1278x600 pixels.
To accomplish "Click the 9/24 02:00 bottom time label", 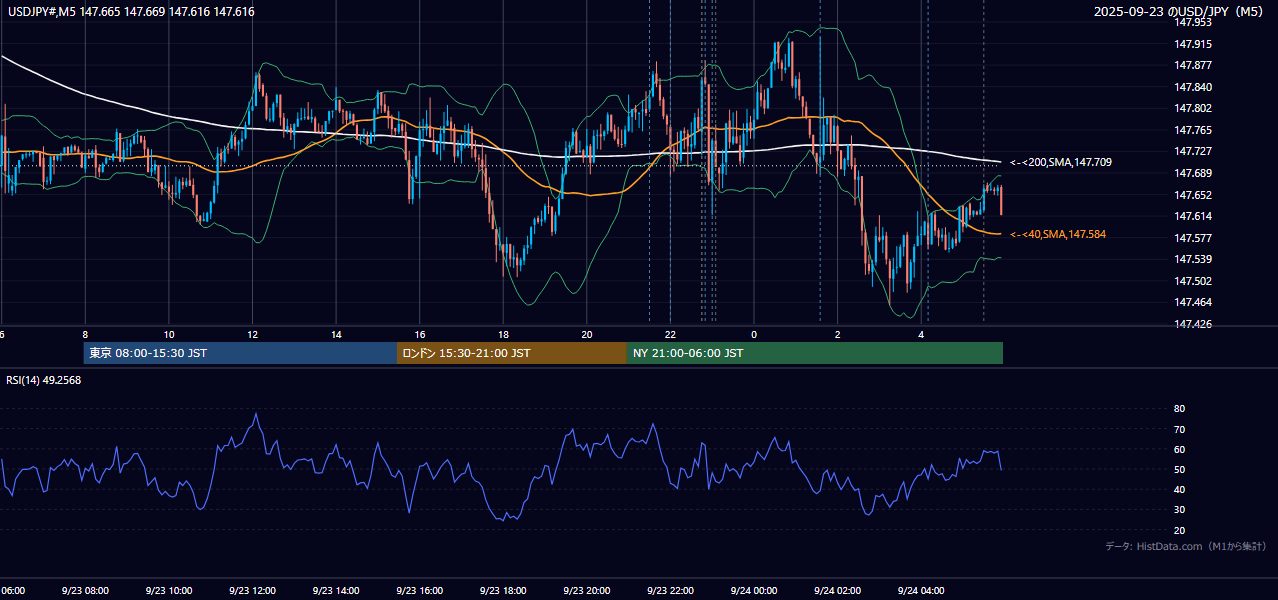I will [837, 591].
